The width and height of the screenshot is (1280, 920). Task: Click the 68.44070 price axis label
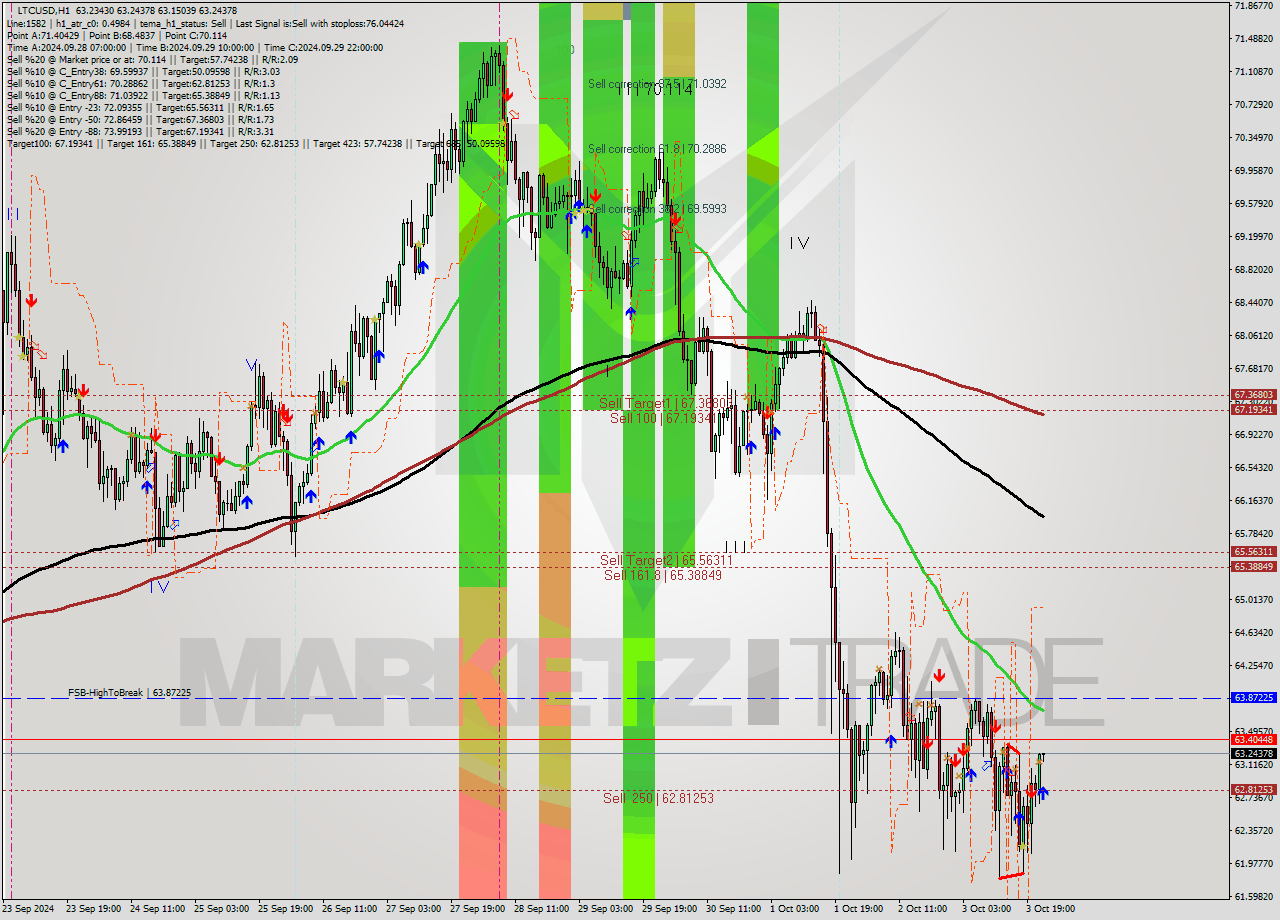coord(1253,303)
